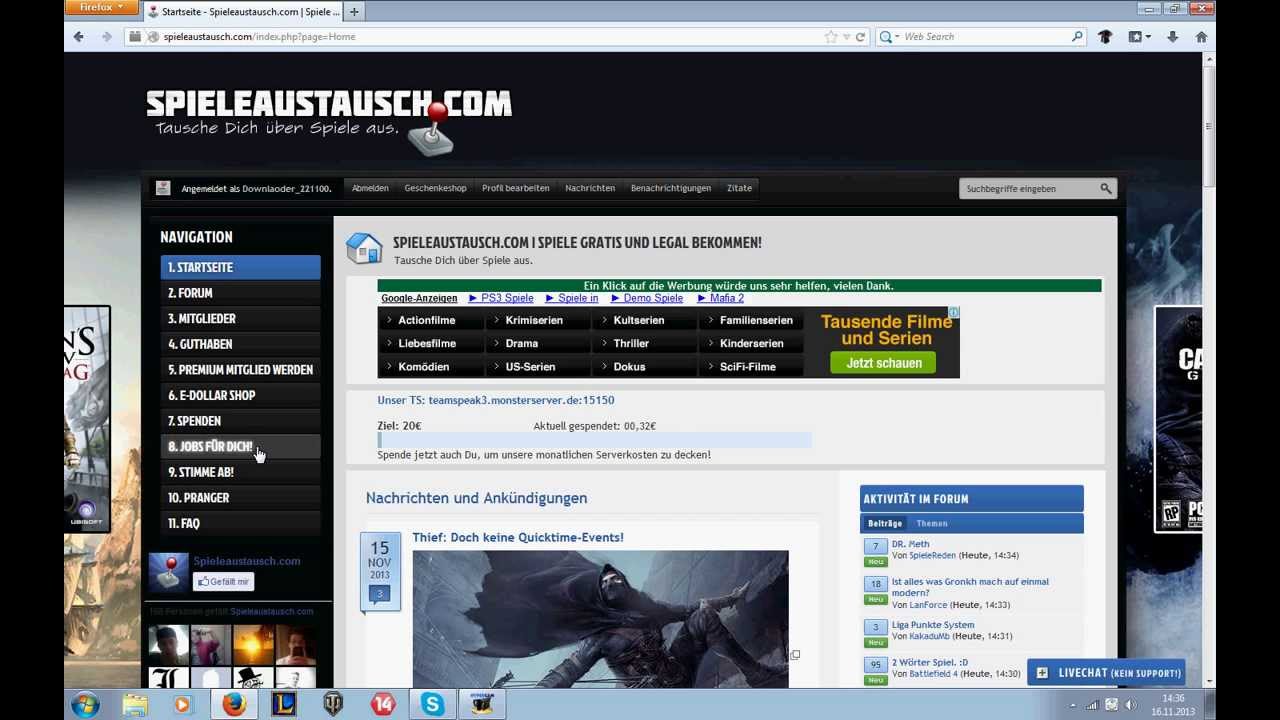Expand the Livechat plus icon

1042,673
